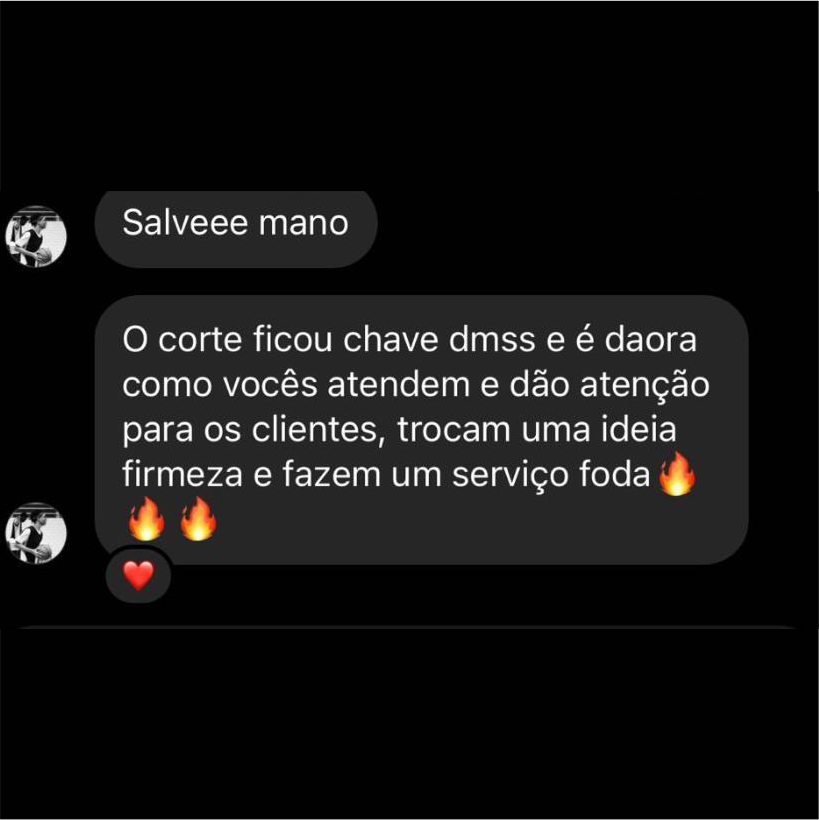This screenshot has width=819, height=820.
Task: Click the word 'daora' in the message
Action: 651,339
